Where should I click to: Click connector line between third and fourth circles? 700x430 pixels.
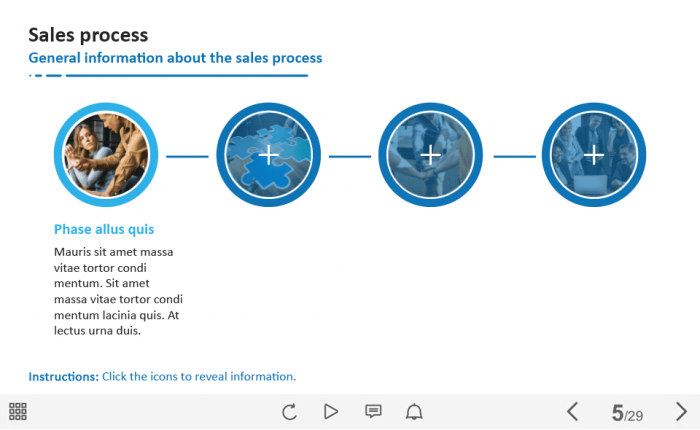pos(514,156)
